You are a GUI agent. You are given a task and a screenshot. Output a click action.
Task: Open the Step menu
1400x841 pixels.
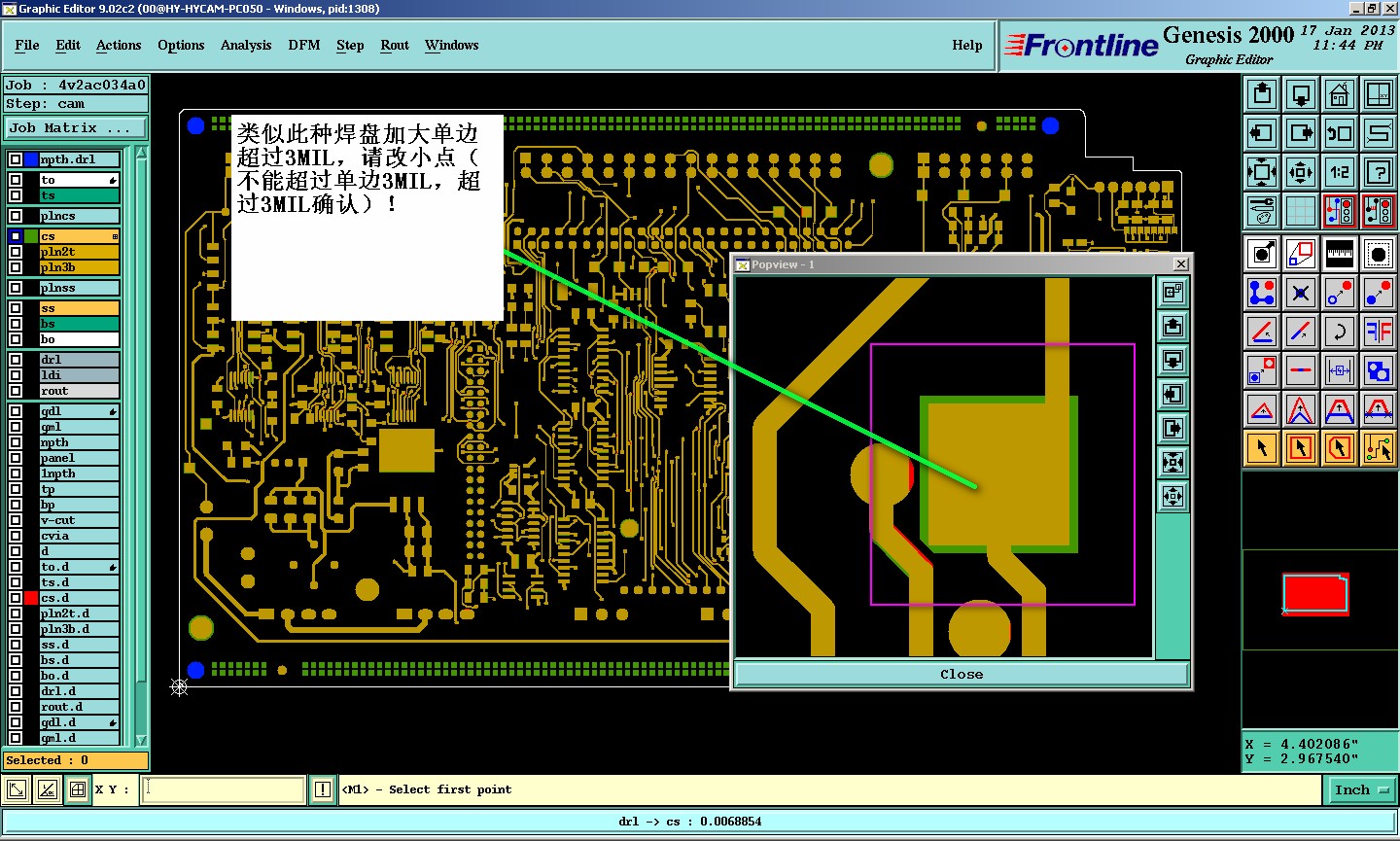click(350, 46)
